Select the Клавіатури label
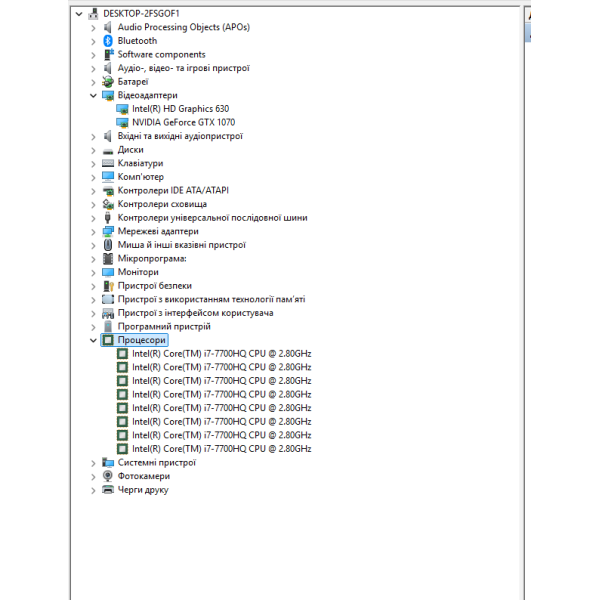600x600 pixels. 140,163
